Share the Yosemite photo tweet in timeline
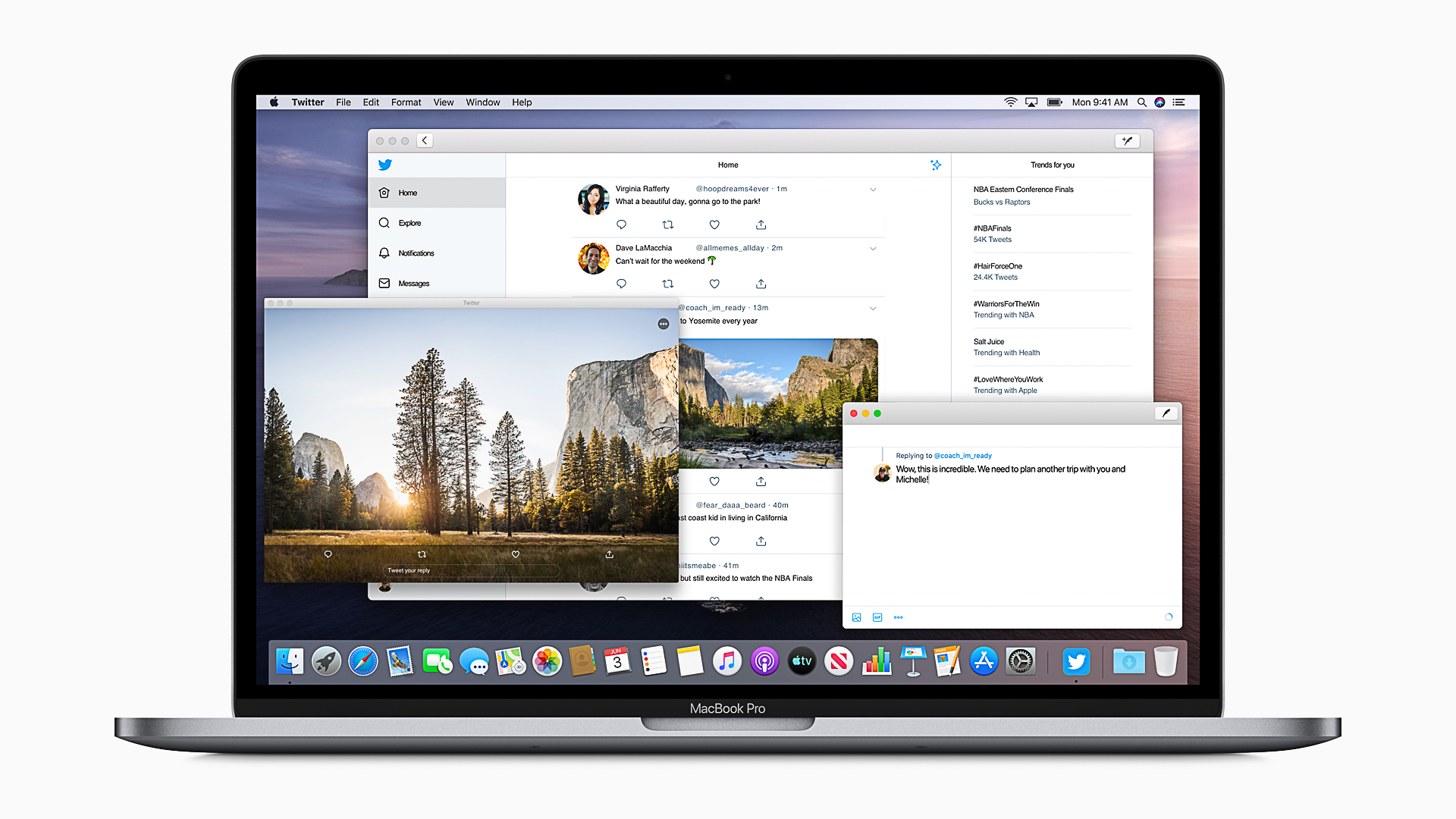Image resolution: width=1456 pixels, height=819 pixels. [x=761, y=481]
